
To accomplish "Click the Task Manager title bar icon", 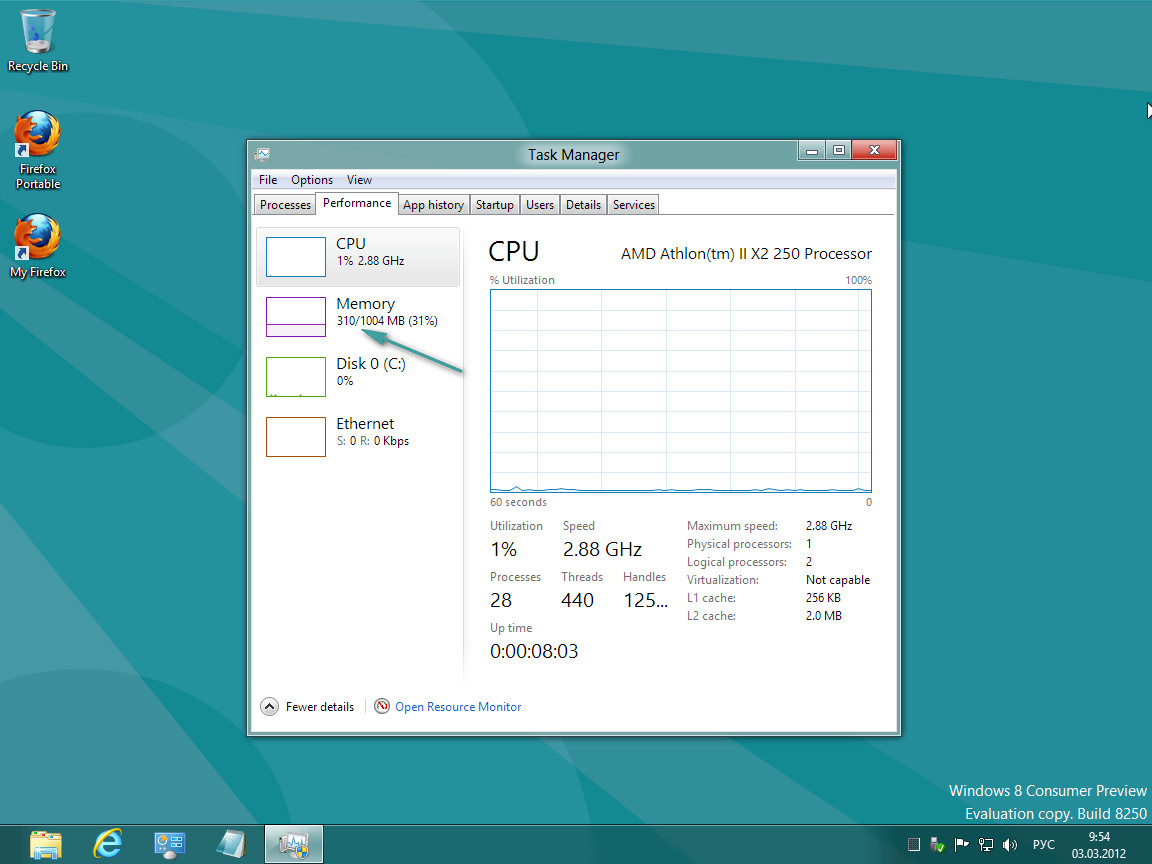I will pos(262,154).
